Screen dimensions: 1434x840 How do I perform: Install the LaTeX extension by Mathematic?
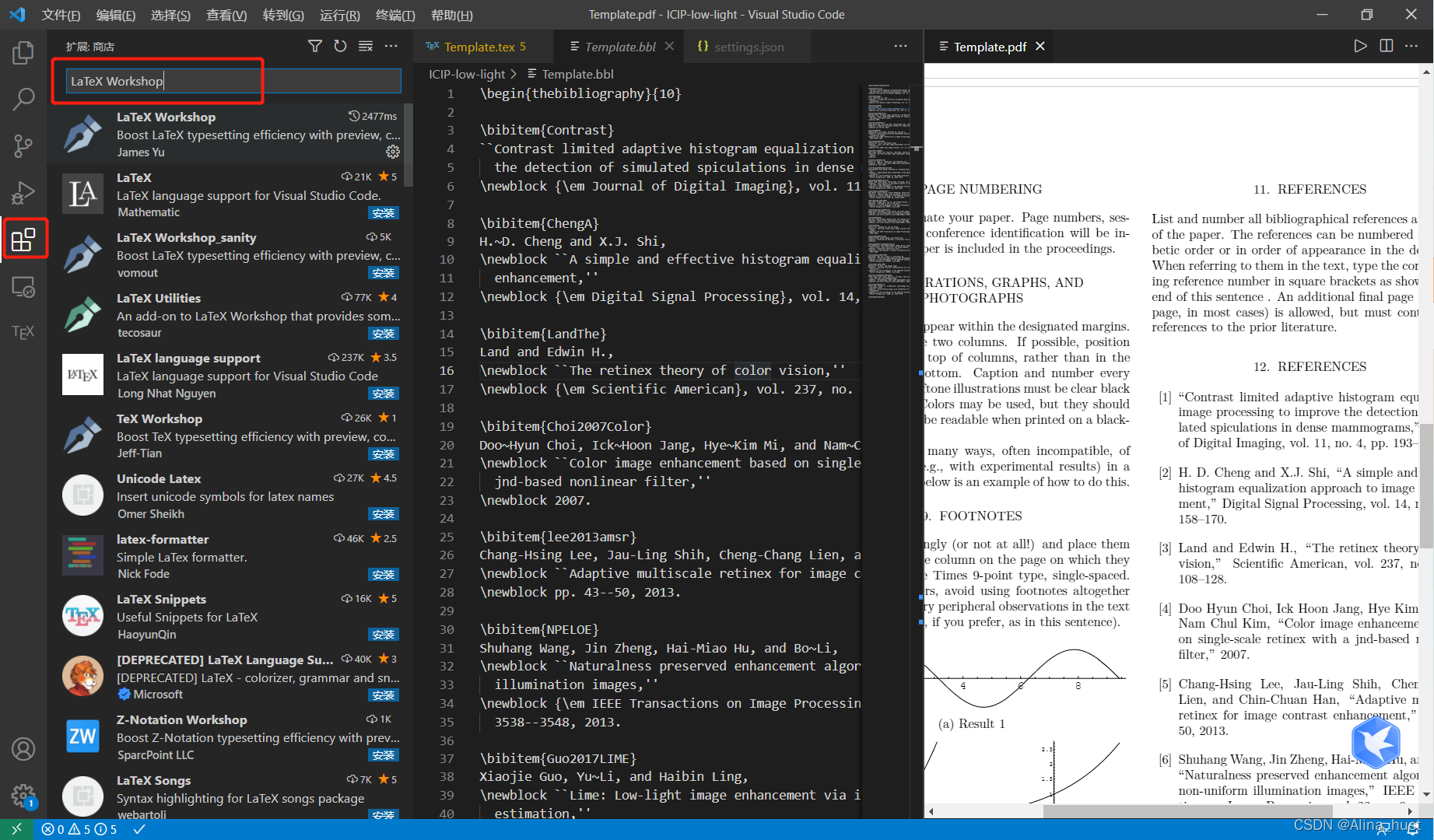pos(384,213)
